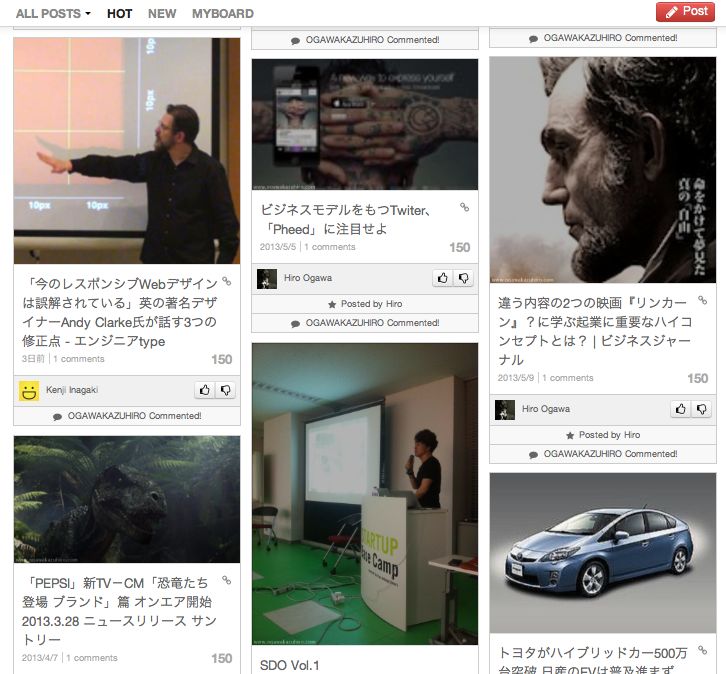Dislike the Pheed post by Hiro Ogawa
This screenshot has height=674, width=726.
click(463, 277)
